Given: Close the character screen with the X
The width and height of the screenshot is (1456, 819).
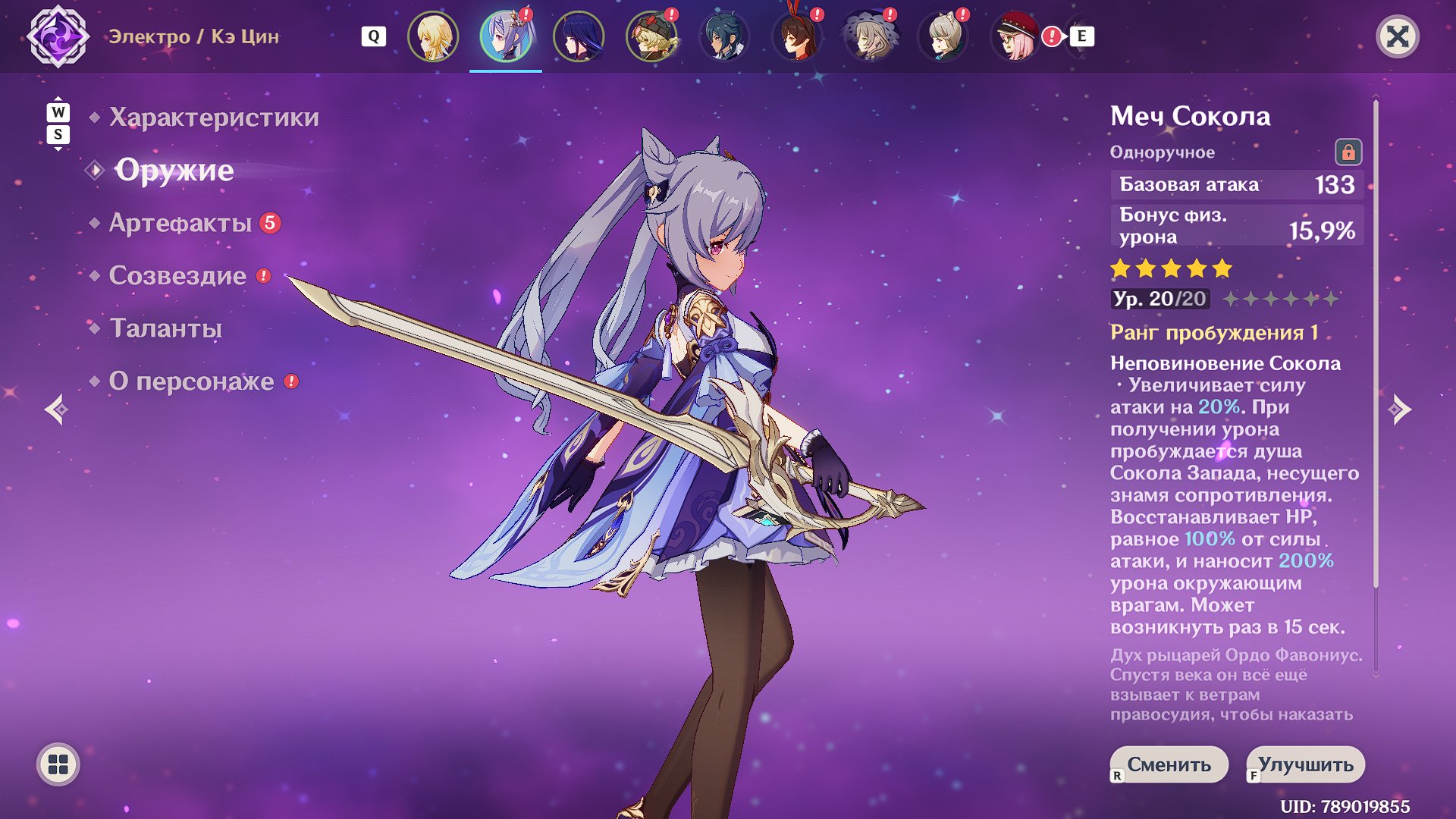Looking at the screenshot, I should point(1398,36).
